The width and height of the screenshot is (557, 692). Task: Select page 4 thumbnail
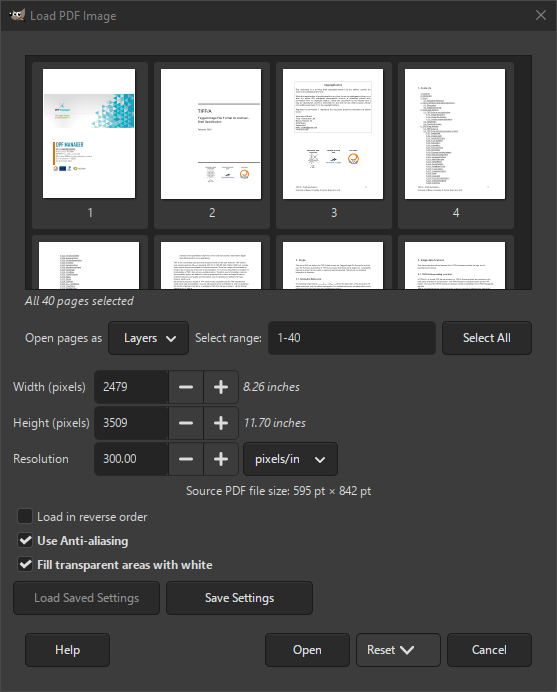[x=455, y=145]
